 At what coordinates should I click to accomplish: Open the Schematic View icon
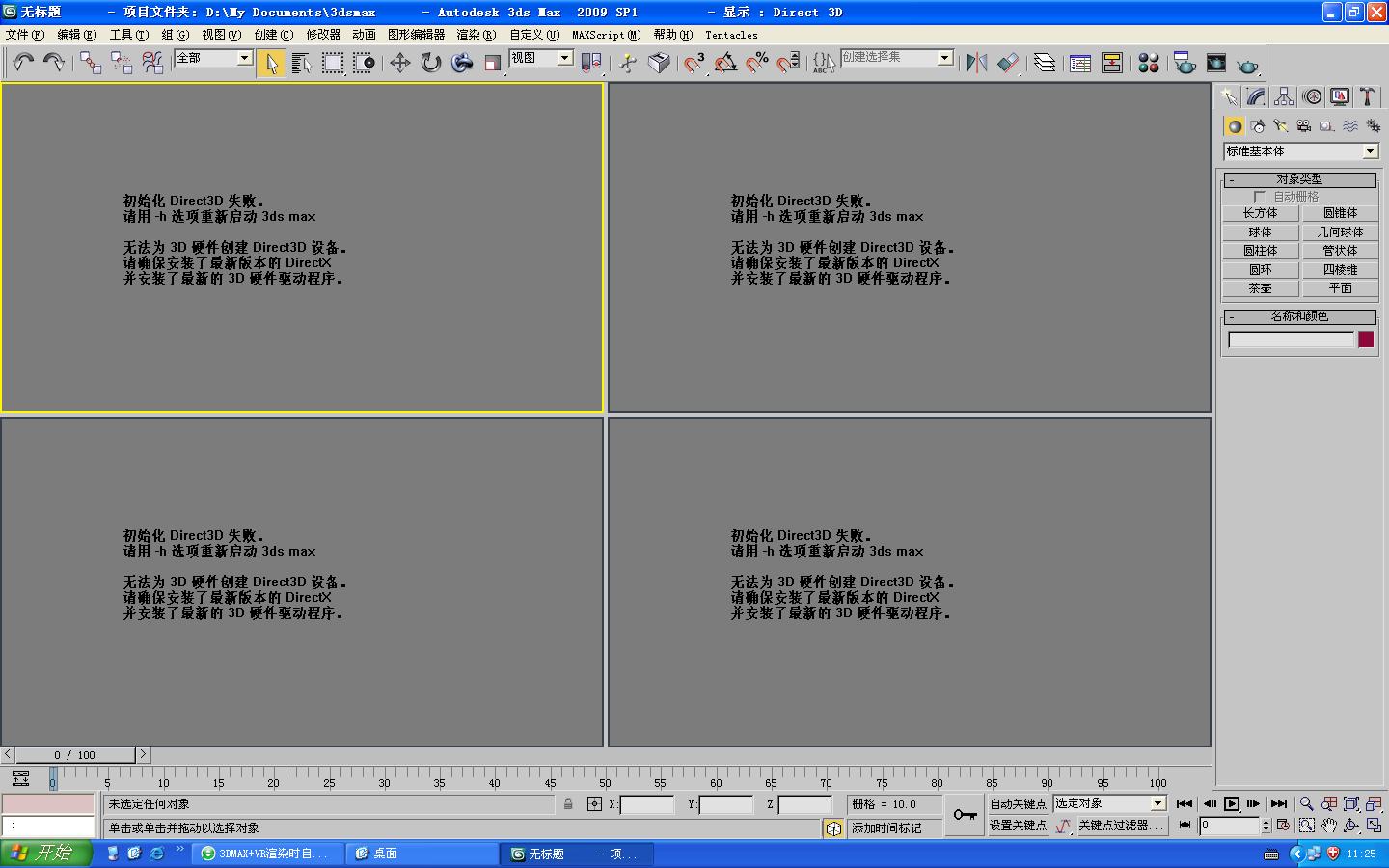point(1112,63)
